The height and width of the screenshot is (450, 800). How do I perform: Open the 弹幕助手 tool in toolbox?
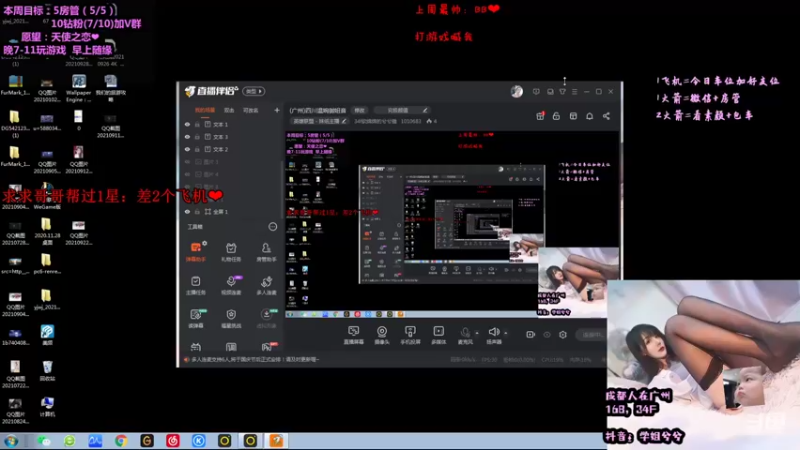[x=196, y=252]
